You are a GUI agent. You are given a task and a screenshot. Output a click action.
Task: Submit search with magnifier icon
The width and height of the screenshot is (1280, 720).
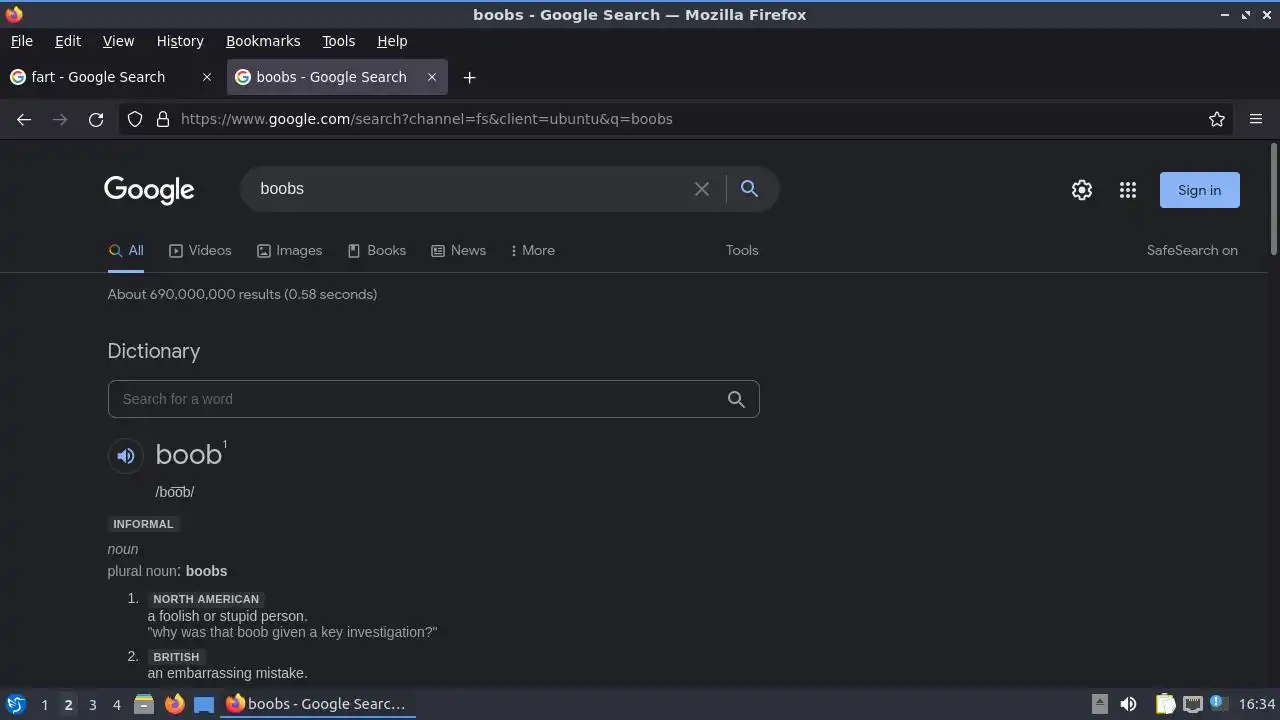[749, 188]
